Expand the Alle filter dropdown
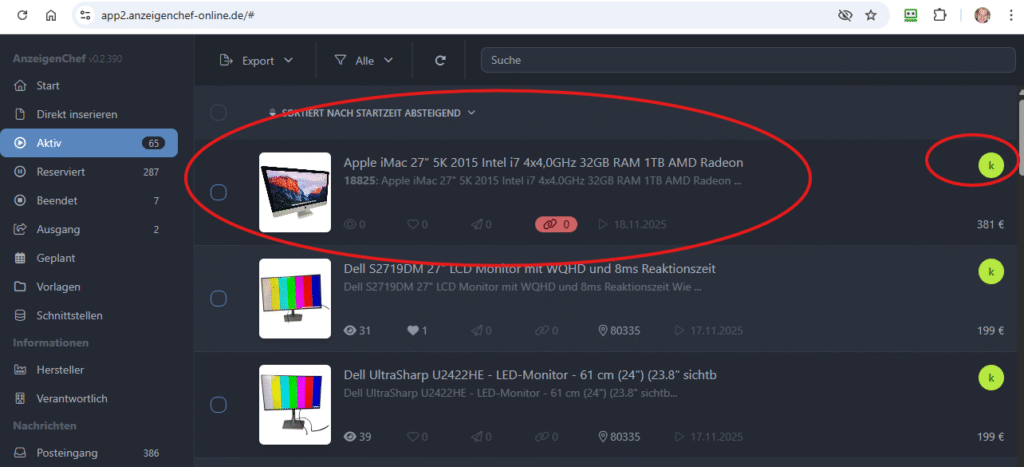This screenshot has width=1024, height=467. 363,60
